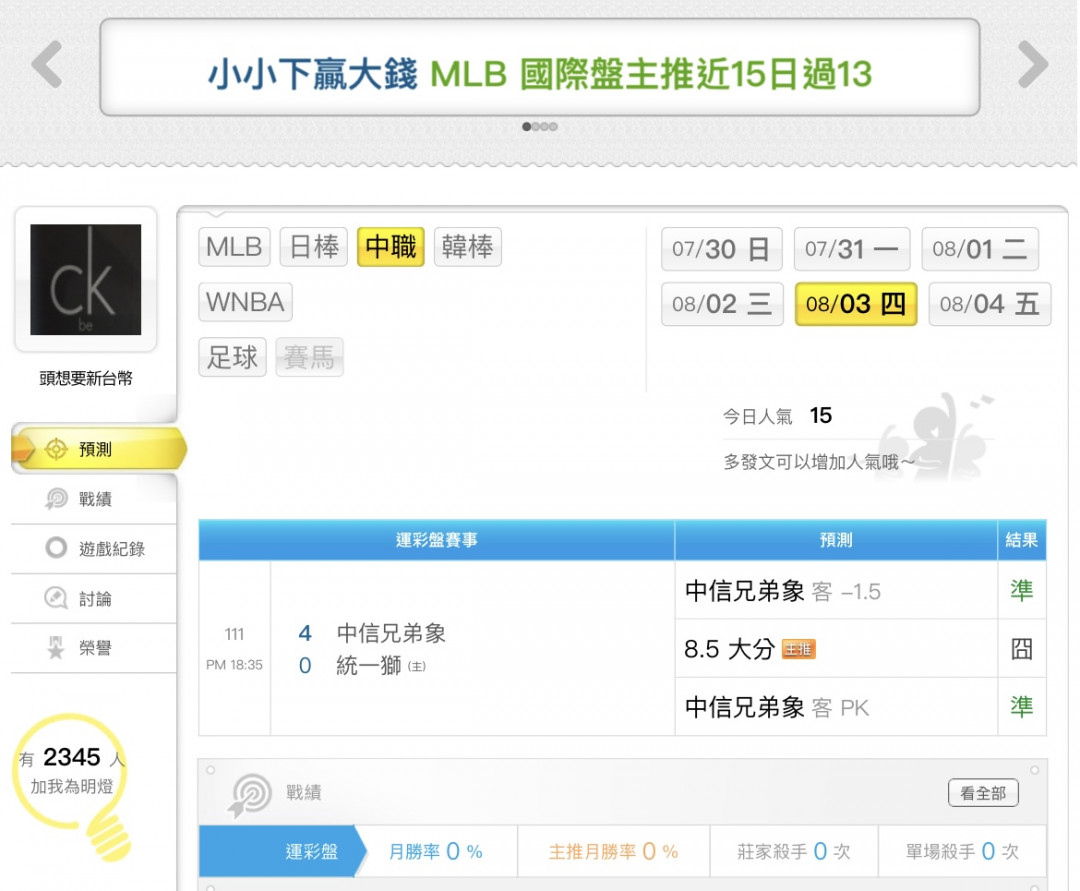Select the 足球 league tab
This screenshot has width=1080, height=891.
point(232,357)
